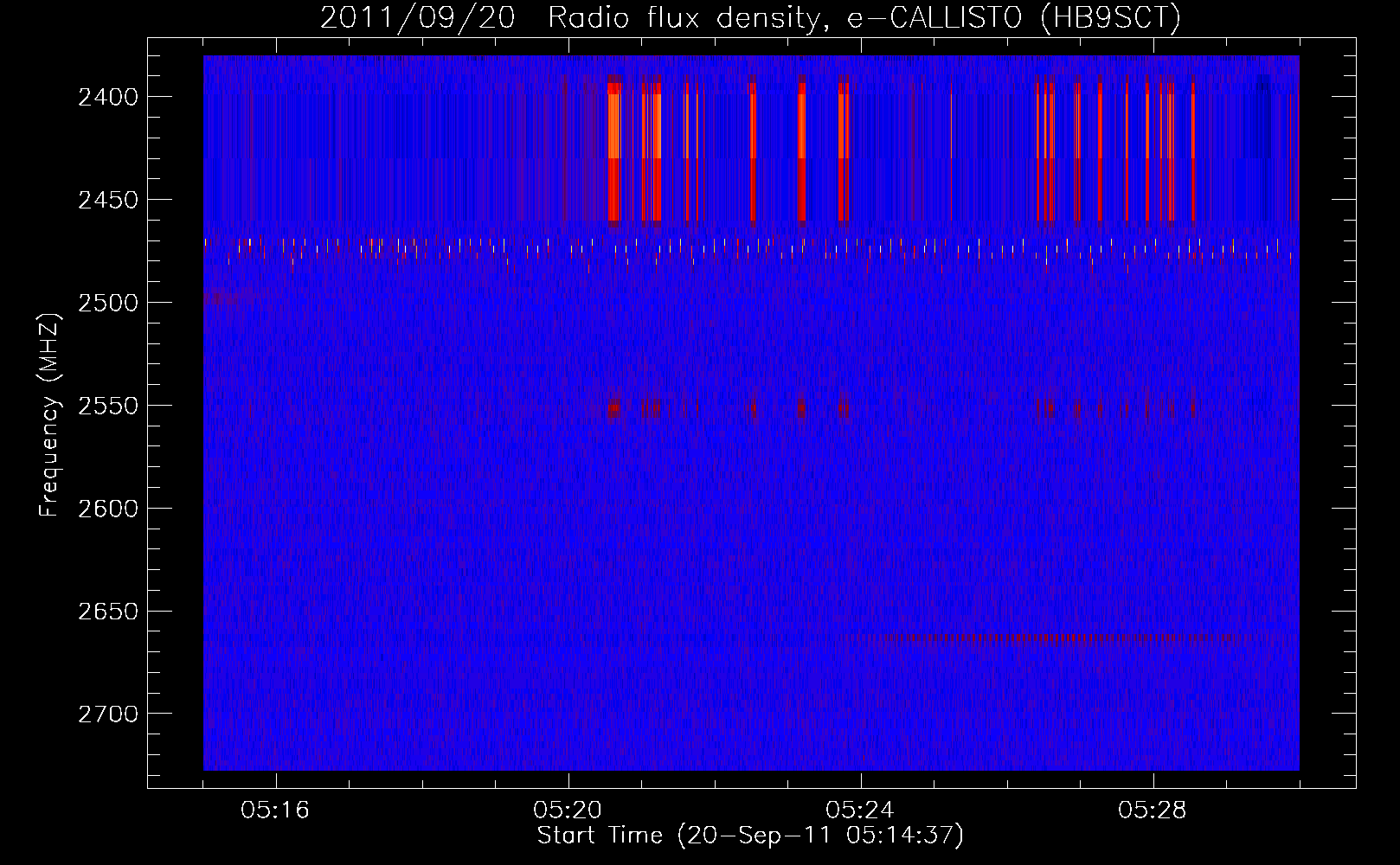Click the 2450 frequency tick label
Viewport: 1400px width, 865px height.
108,200
